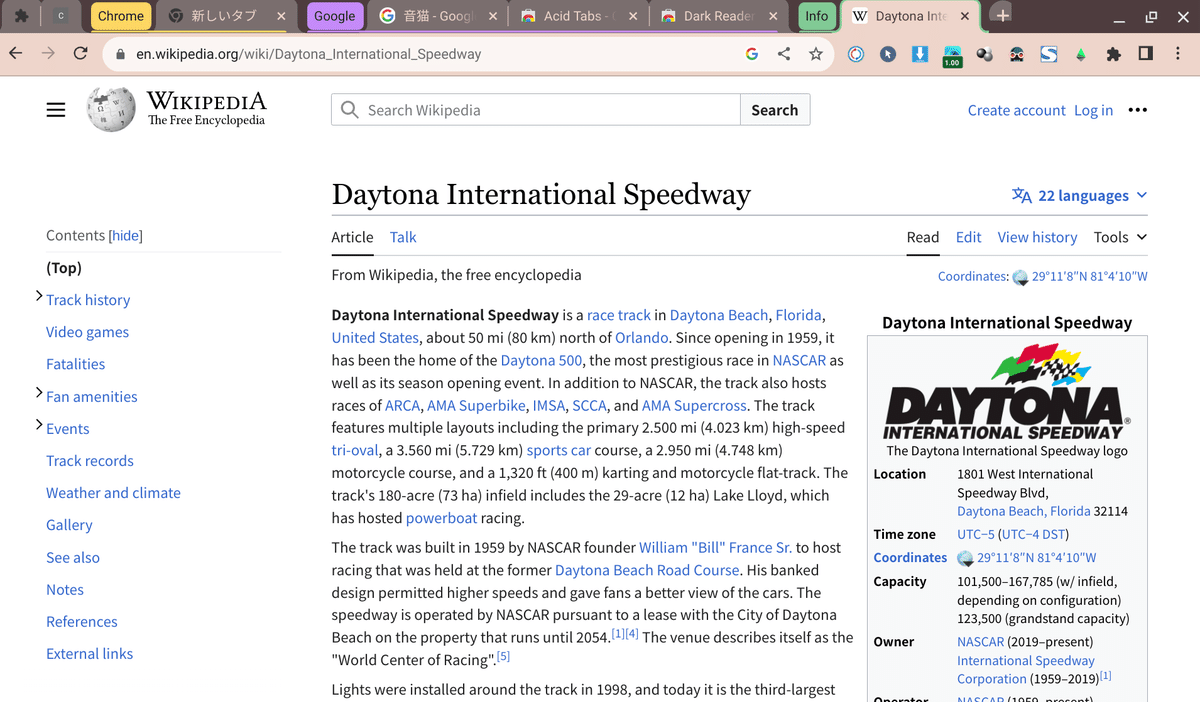Jump to Weather and climate in Contents
The image size is (1200, 702).
coord(113,493)
